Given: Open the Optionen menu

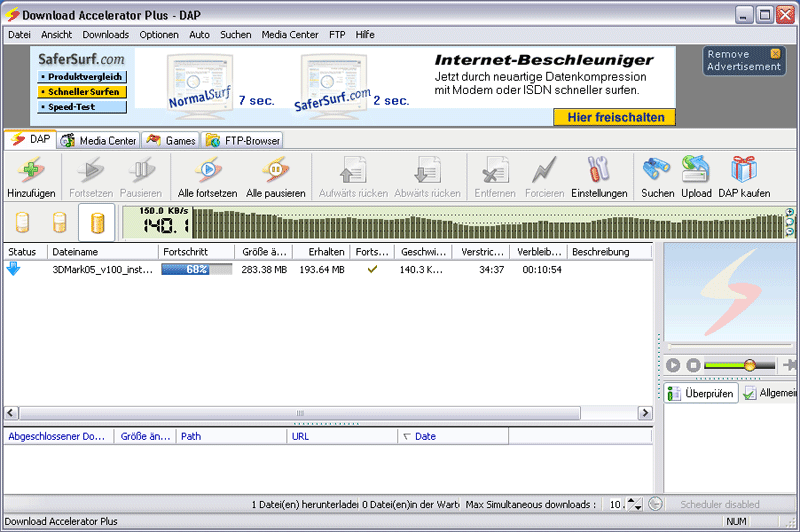Looking at the screenshot, I should pos(159,35).
